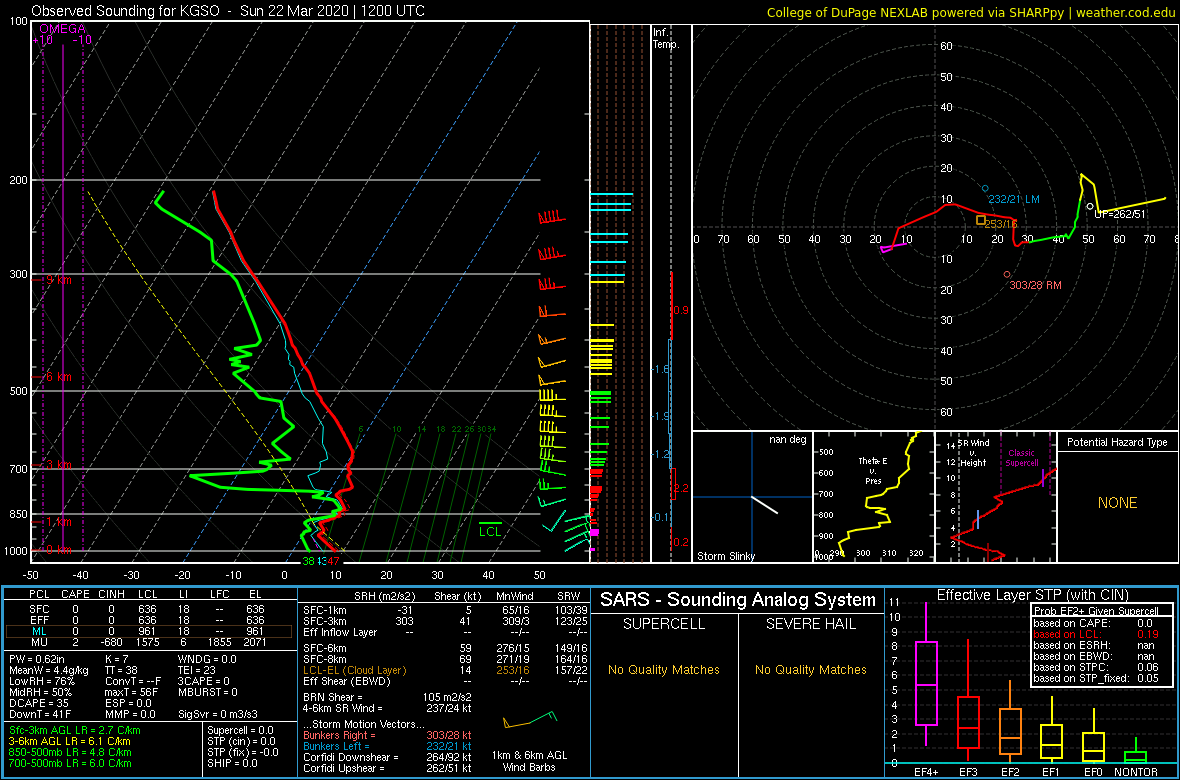Click the College of DuPage NEXLAB credit line
The width and height of the screenshot is (1180, 780).
point(970,11)
